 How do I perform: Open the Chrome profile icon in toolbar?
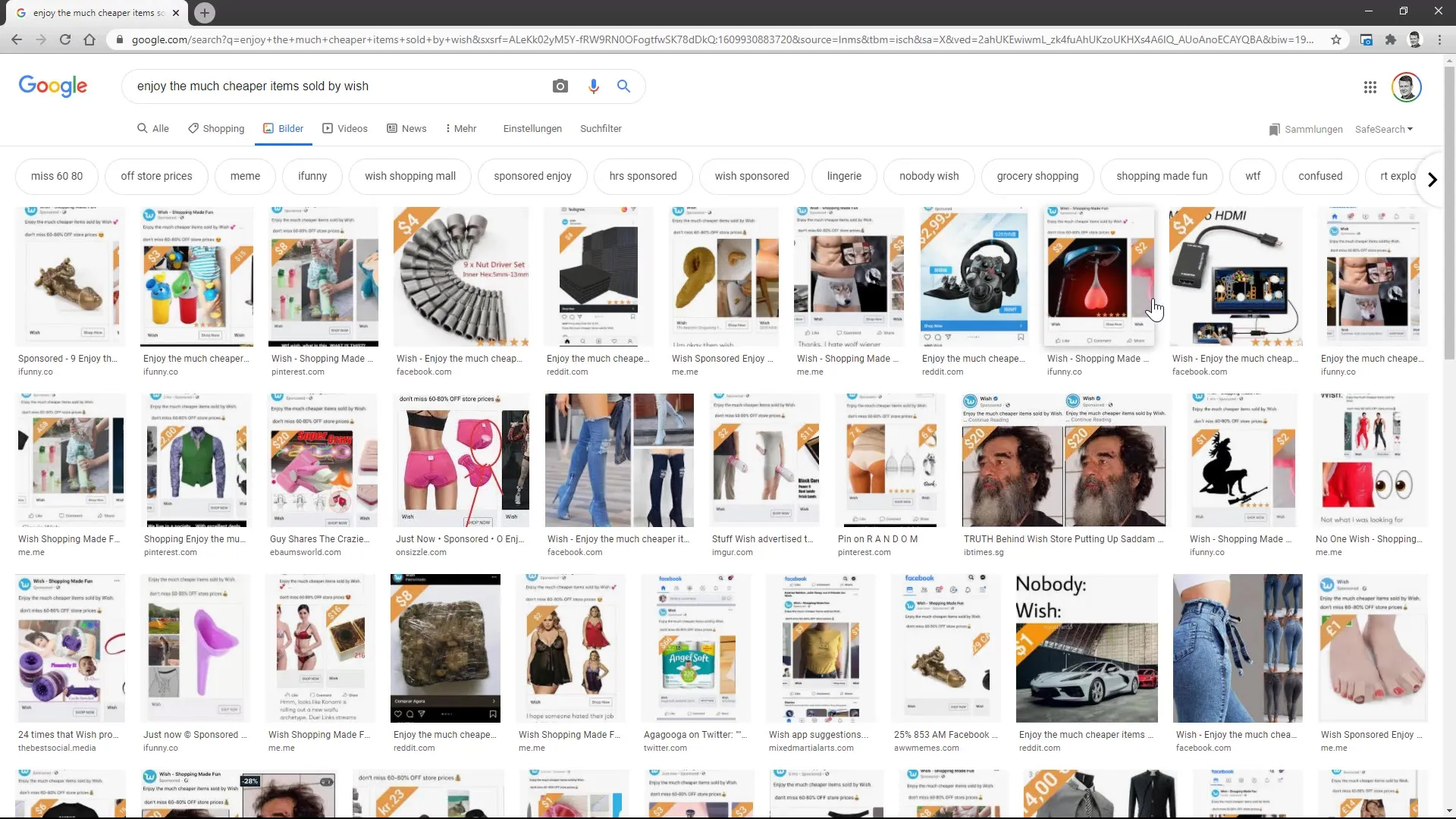tap(1414, 39)
